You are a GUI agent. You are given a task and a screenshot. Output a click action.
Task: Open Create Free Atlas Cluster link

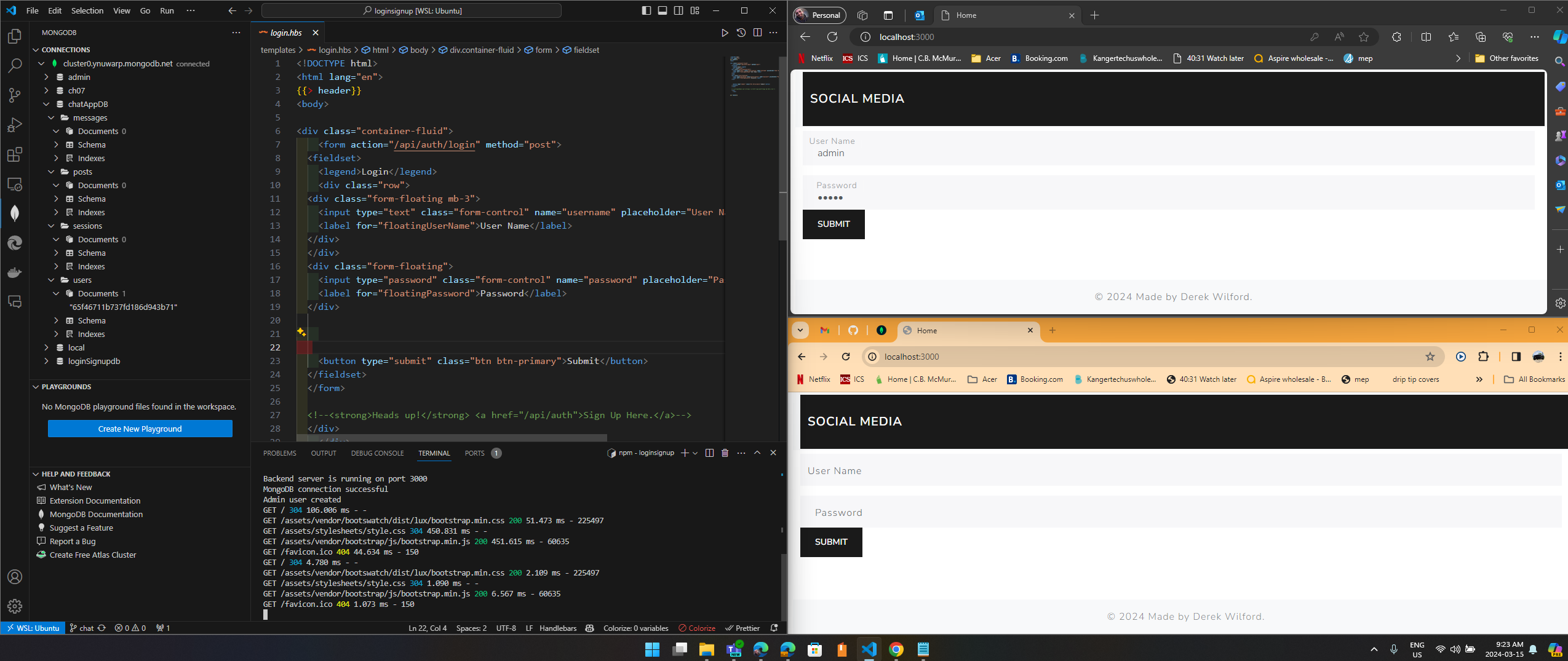tap(93, 555)
